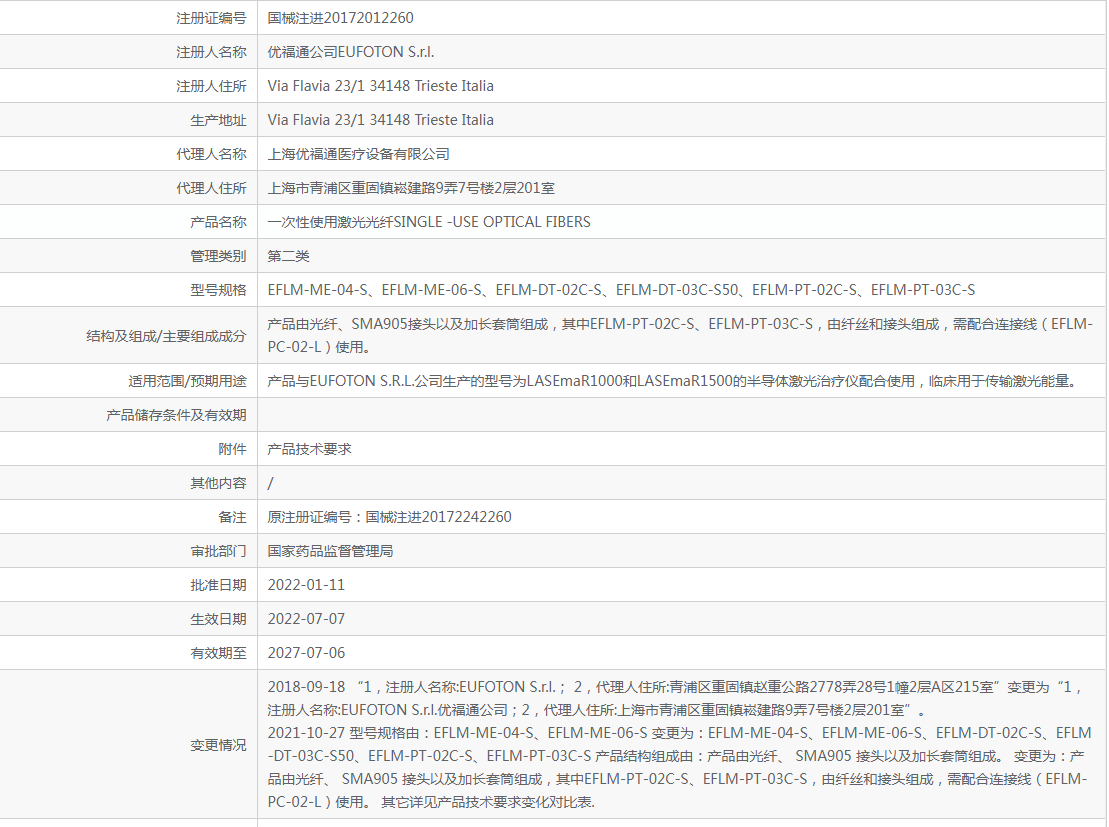1109x827 pixels.
Task: Select remark 原注册证编号：国械注进20172242260
Action: (x=389, y=516)
